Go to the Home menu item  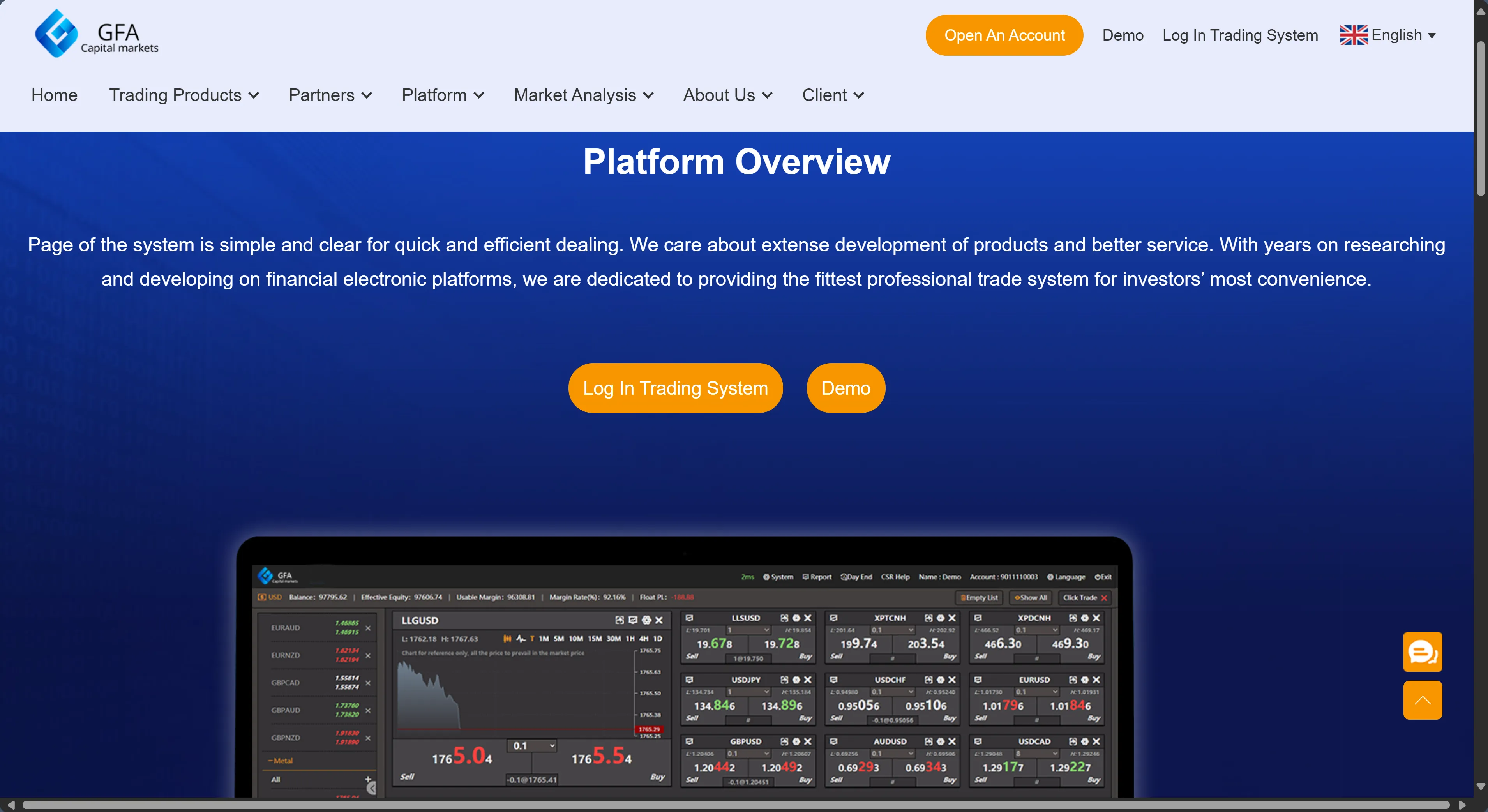pyautogui.click(x=54, y=95)
